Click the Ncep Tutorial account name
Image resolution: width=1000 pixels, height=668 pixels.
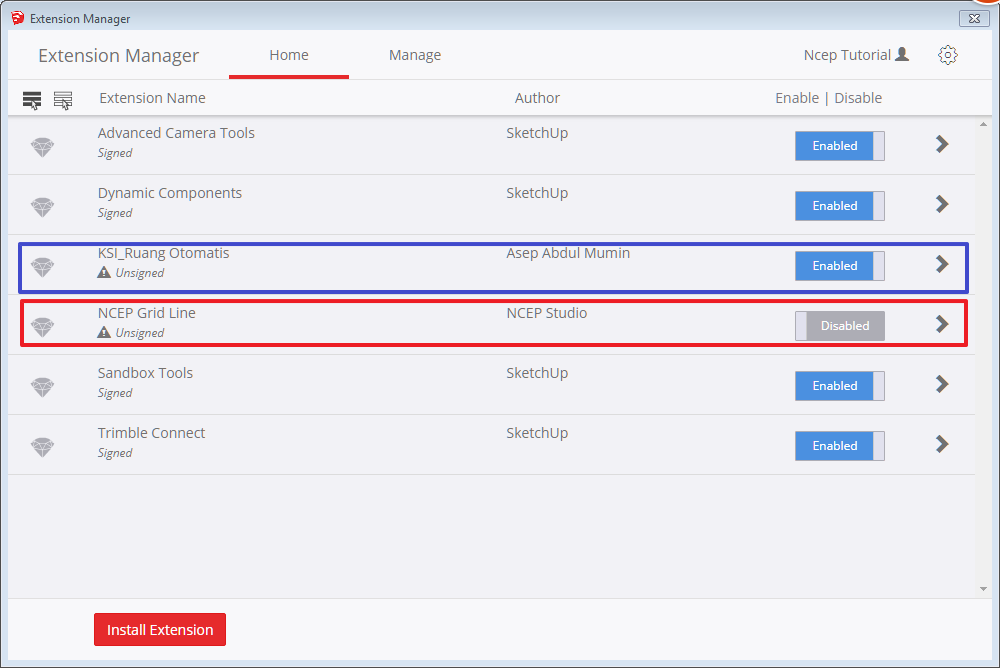click(847, 55)
